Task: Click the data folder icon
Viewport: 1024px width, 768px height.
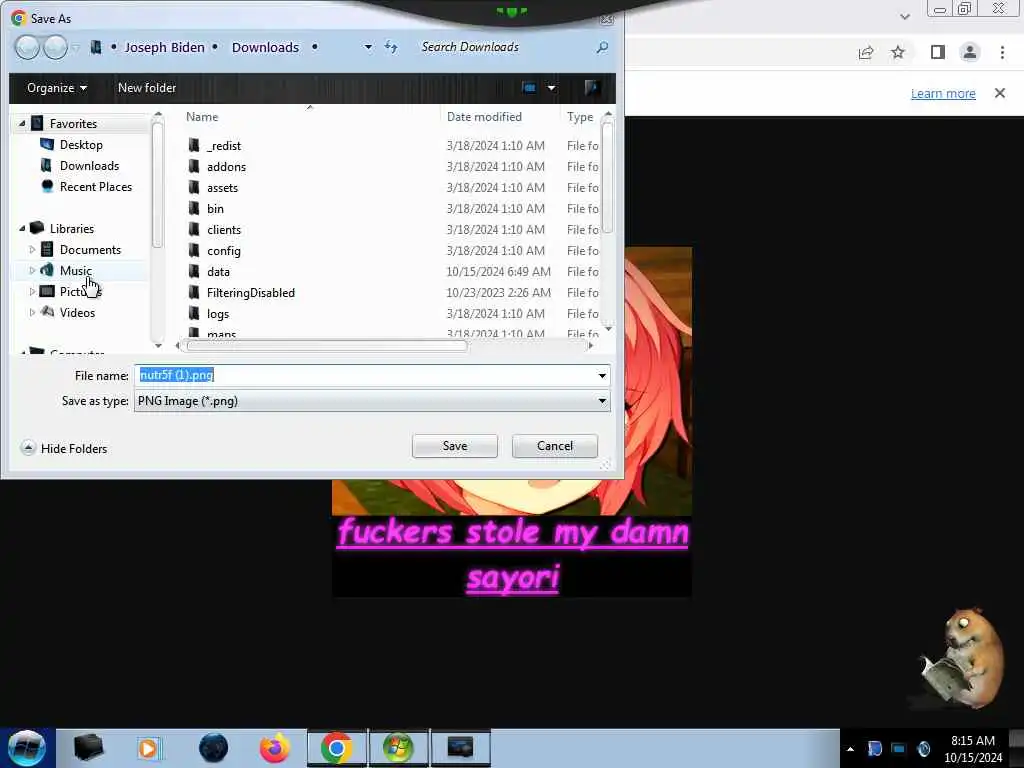Action: [x=194, y=271]
